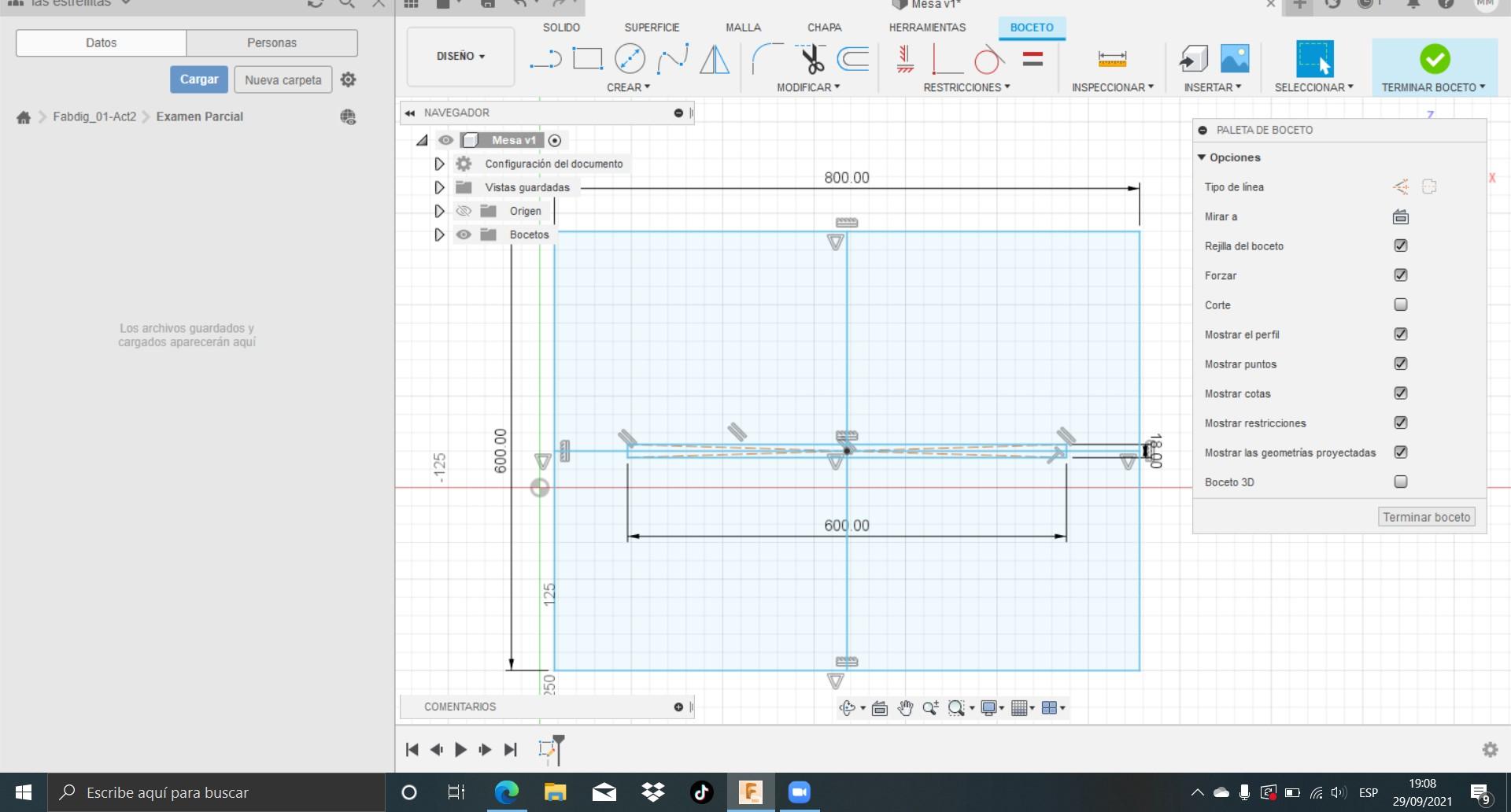The width and height of the screenshot is (1511, 812).
Task: Apply the Horizontal/Vertical constraint icon
Action: pos(905,59)
